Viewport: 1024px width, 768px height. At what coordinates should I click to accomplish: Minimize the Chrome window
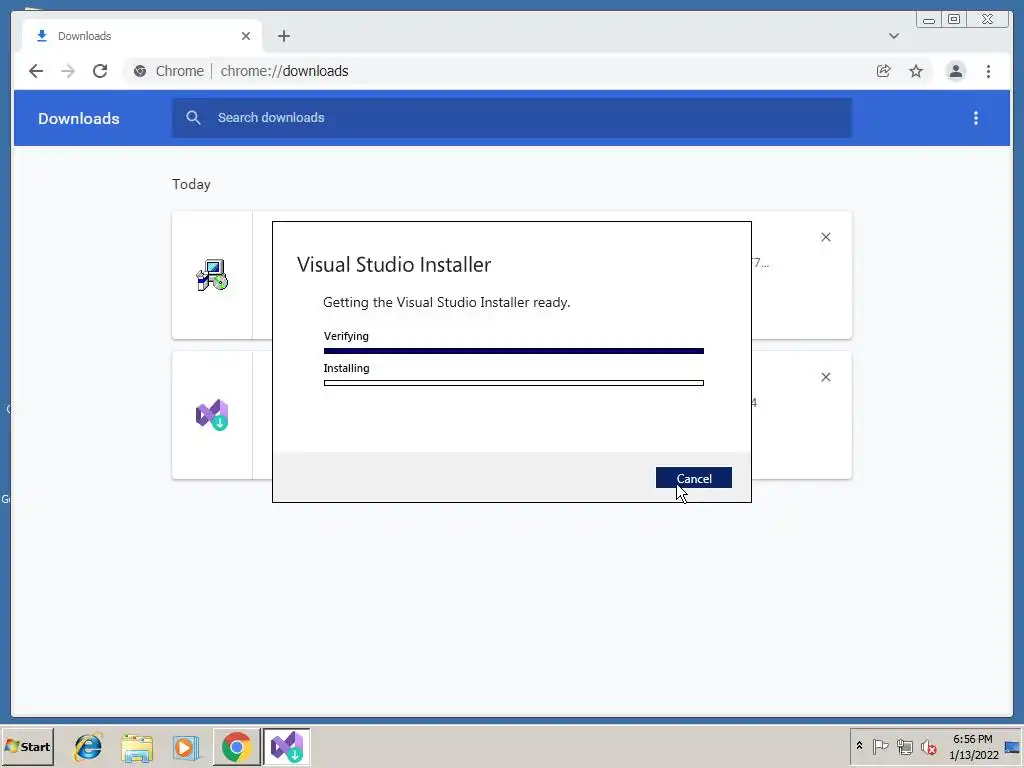click(929, 20)
